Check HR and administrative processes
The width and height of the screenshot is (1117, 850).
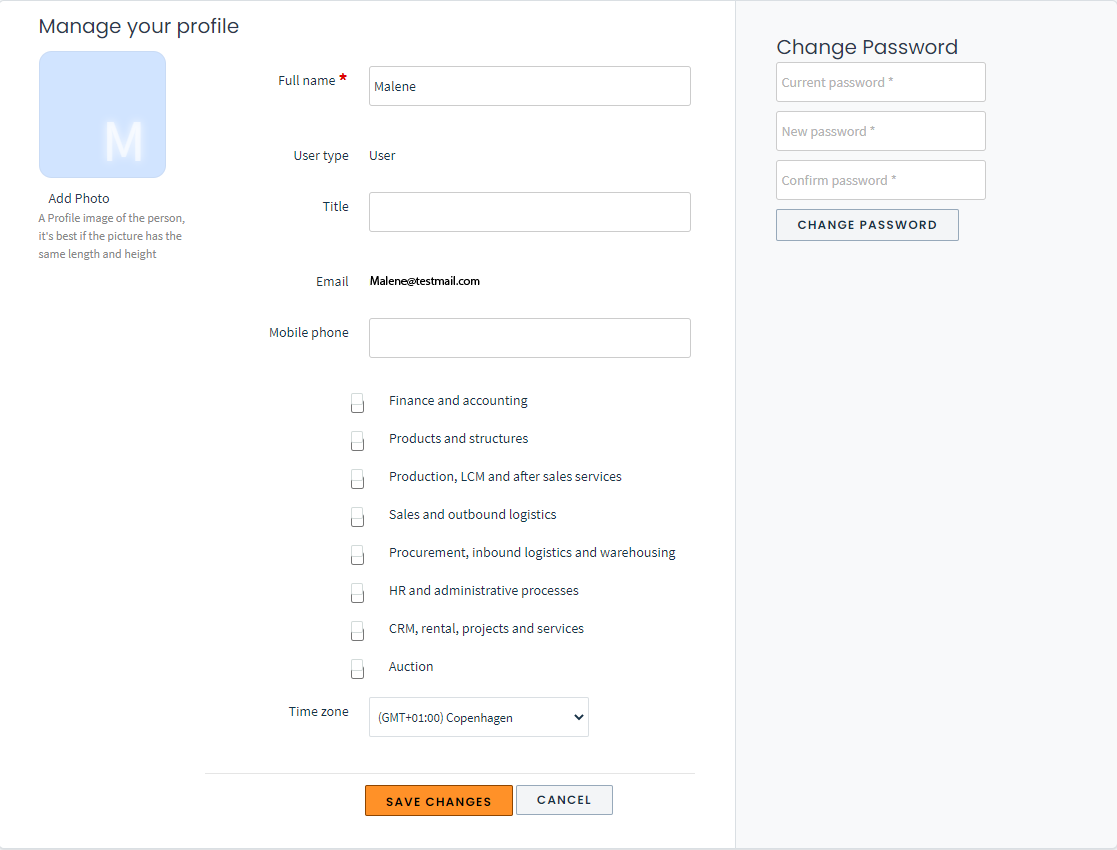[357, 593]
